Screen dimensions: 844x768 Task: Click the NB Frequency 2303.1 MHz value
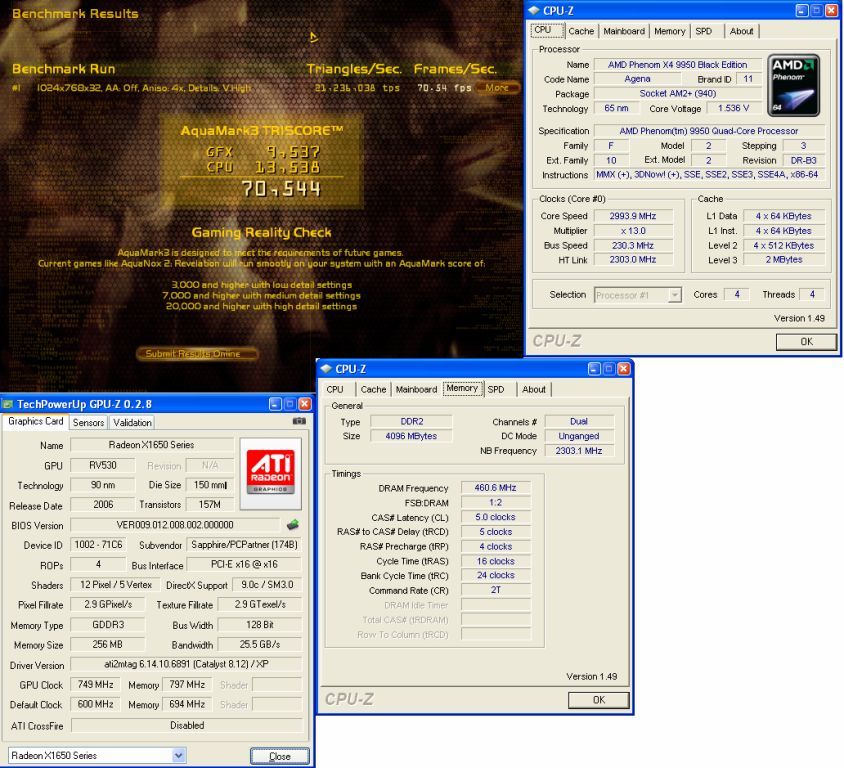(x=579, y=450)
